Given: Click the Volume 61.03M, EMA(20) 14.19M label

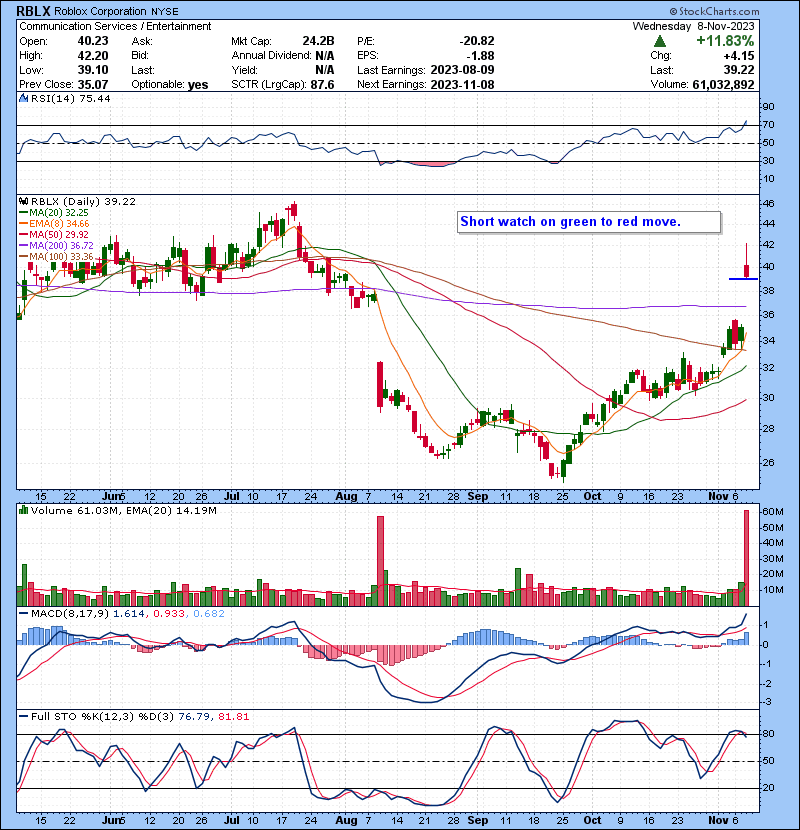Looking at the screenshot, I should pos(123,511).
